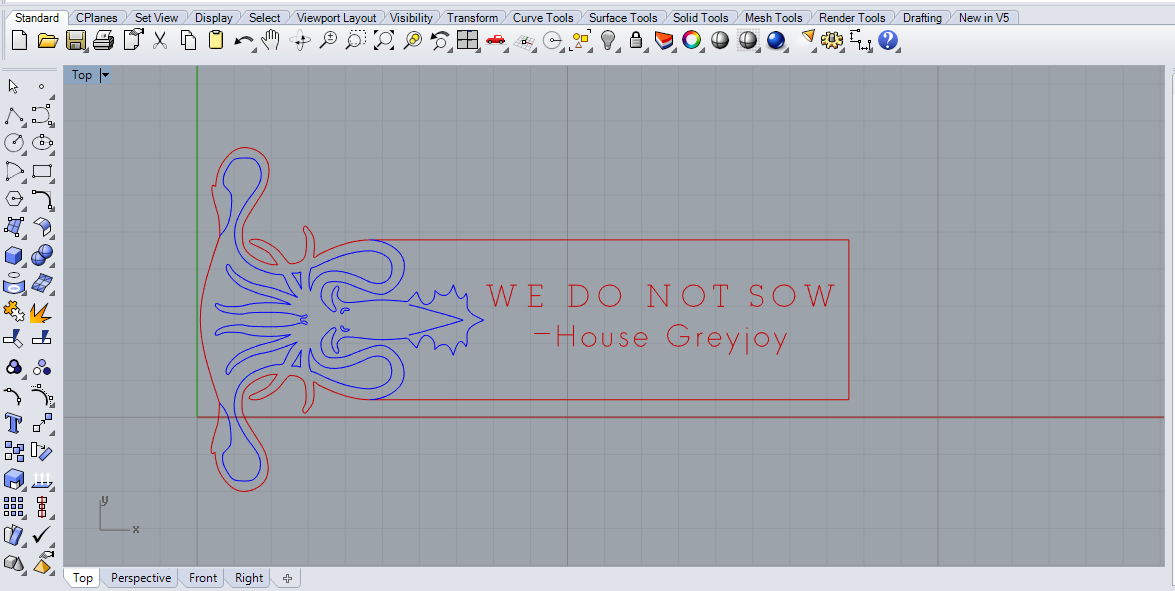Create a new file with the New icon
This screenshot has height=591, width=1175.
pyautogui.click(x=19, y=40)
